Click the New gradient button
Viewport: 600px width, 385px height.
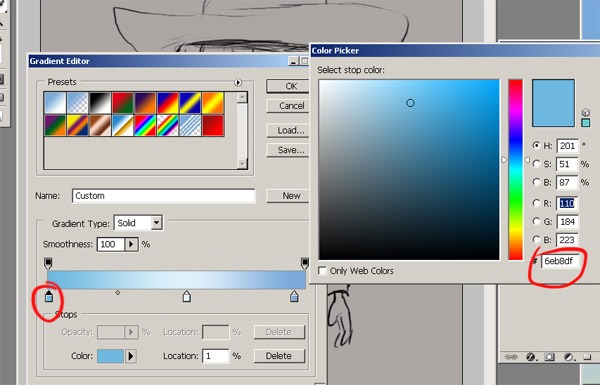pos(287,196)
